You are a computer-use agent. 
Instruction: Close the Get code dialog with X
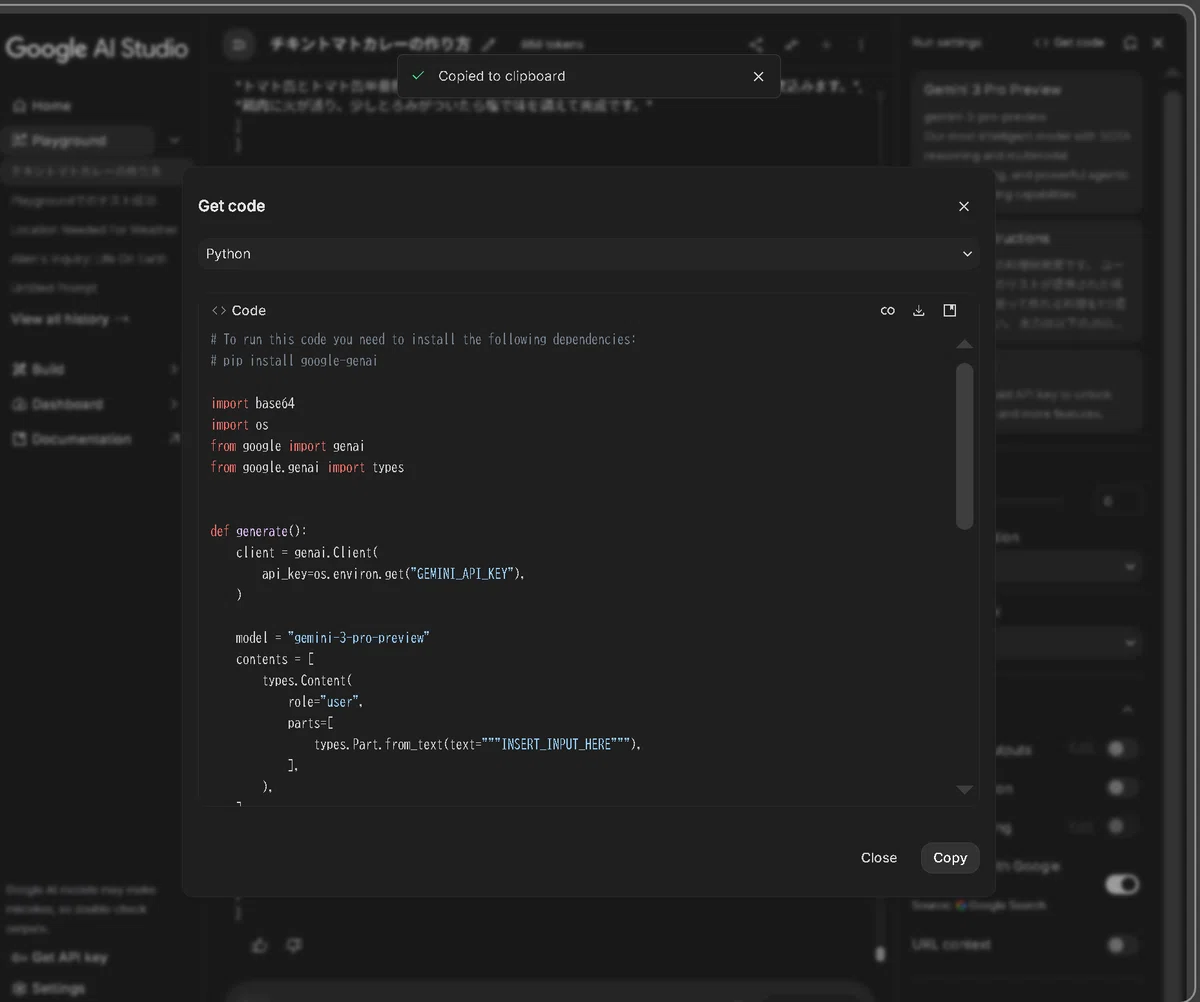point(964,206)
